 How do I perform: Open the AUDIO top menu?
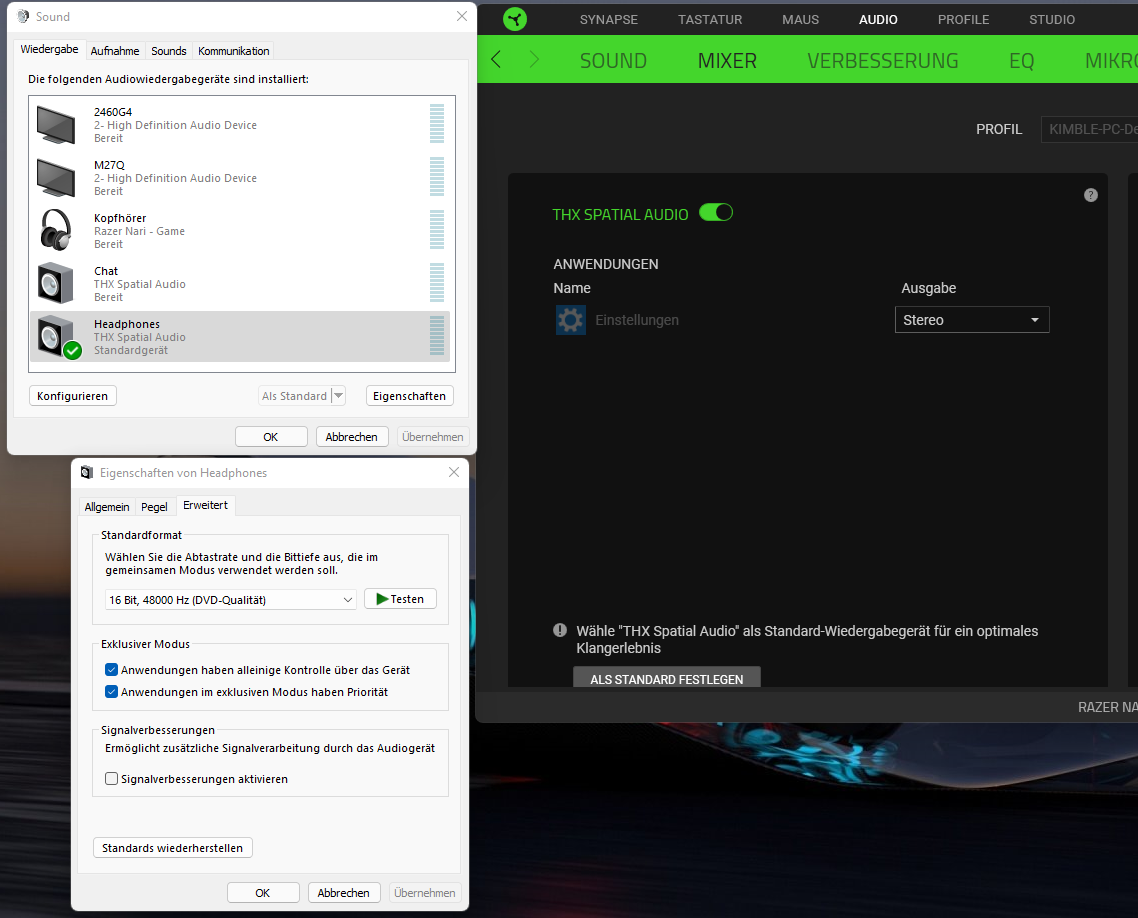(x=878, y=20)
